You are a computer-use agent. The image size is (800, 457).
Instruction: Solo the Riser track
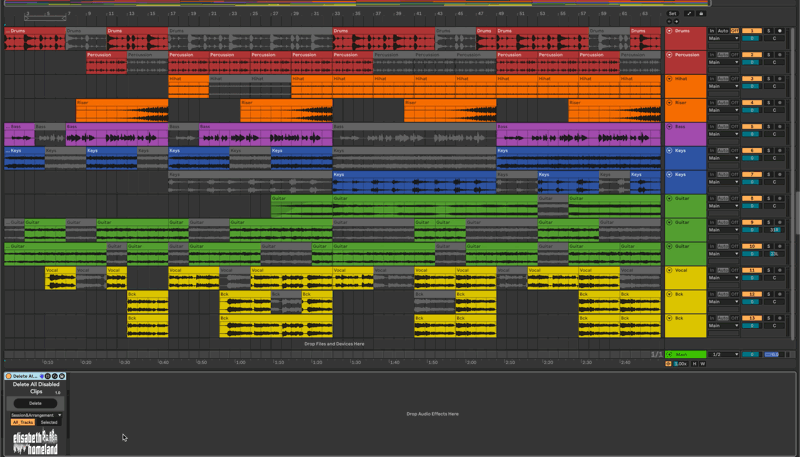(768, 103)
